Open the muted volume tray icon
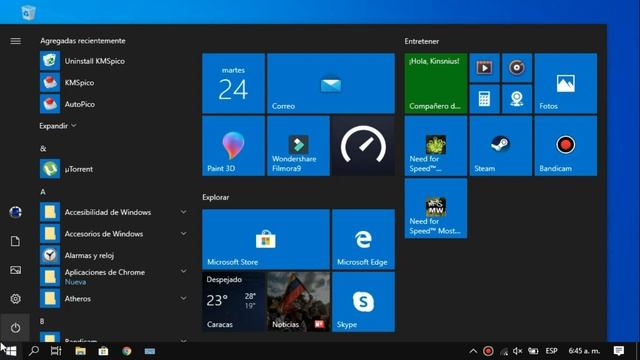This screenshot has height=360, width=640. [x=518, y=351]
